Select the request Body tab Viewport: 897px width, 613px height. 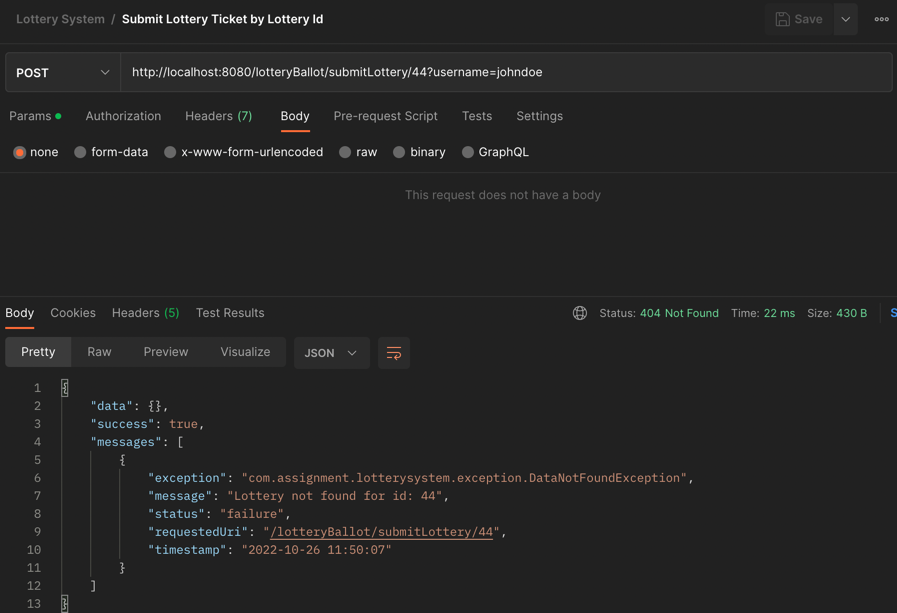pyautogui.click(x=295, y=116)
